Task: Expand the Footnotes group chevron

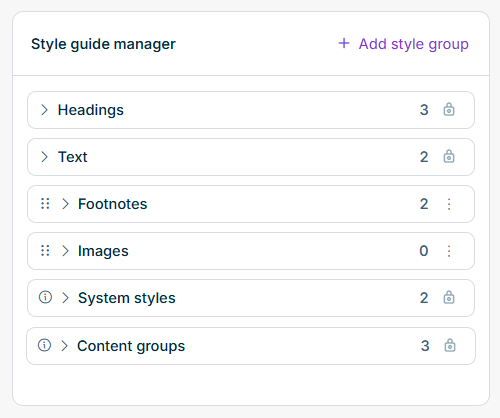Action: pos(65,204)
